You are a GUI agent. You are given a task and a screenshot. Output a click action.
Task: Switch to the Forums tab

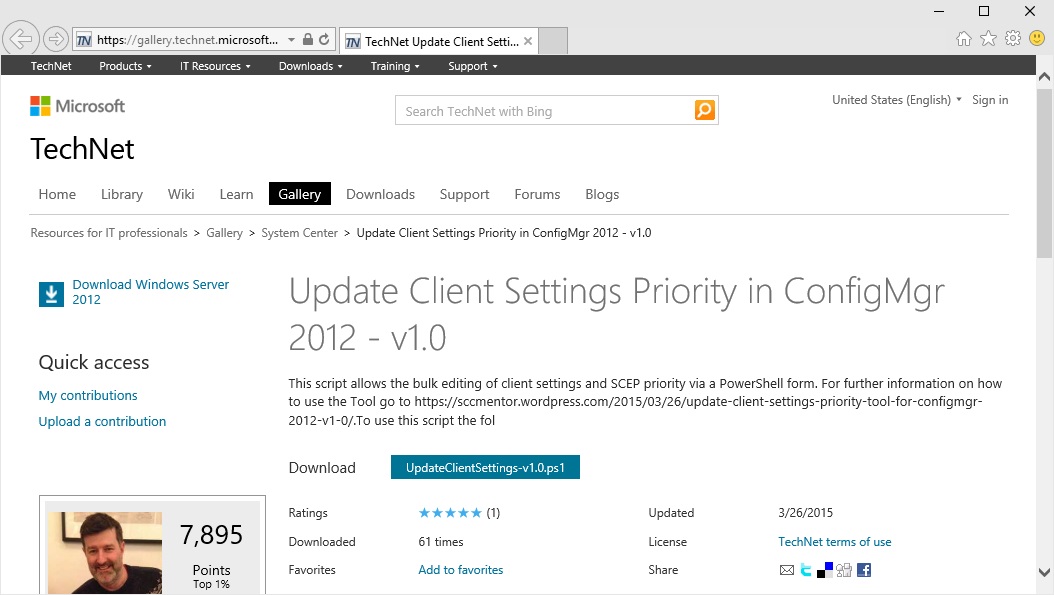pos(537,194)
